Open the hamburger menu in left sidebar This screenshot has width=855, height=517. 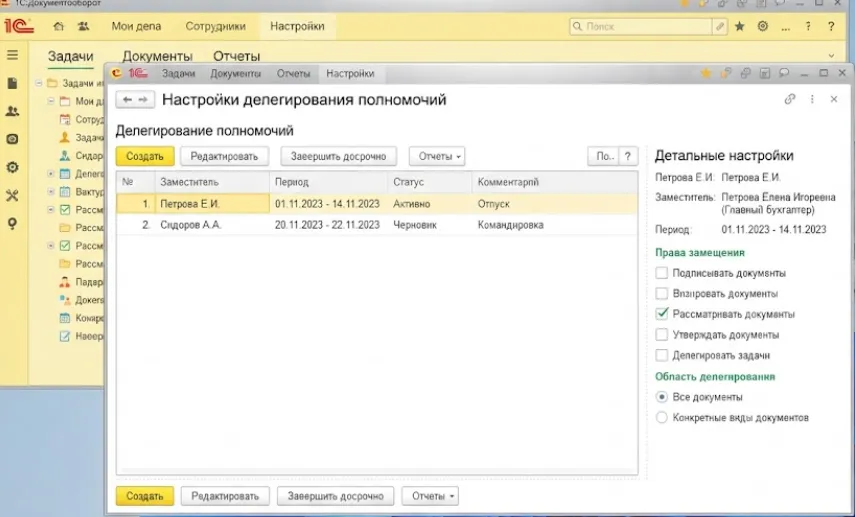[x=12, y=55]
